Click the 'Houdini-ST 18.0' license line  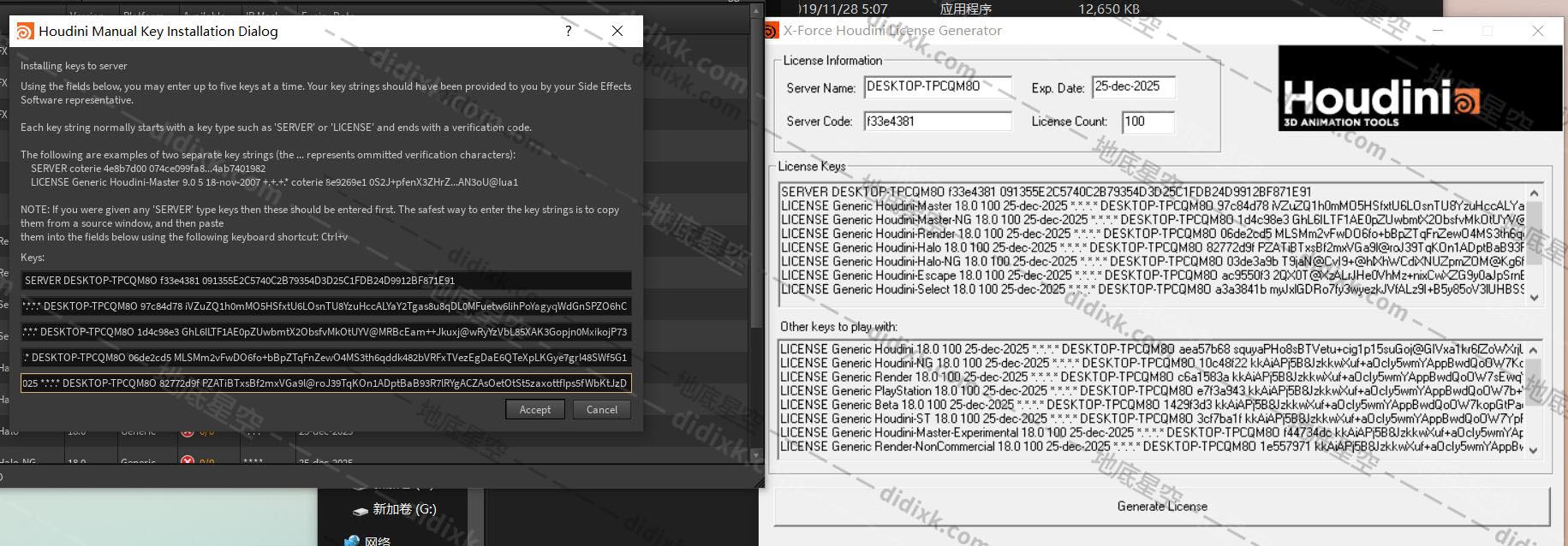point(1152,418)
